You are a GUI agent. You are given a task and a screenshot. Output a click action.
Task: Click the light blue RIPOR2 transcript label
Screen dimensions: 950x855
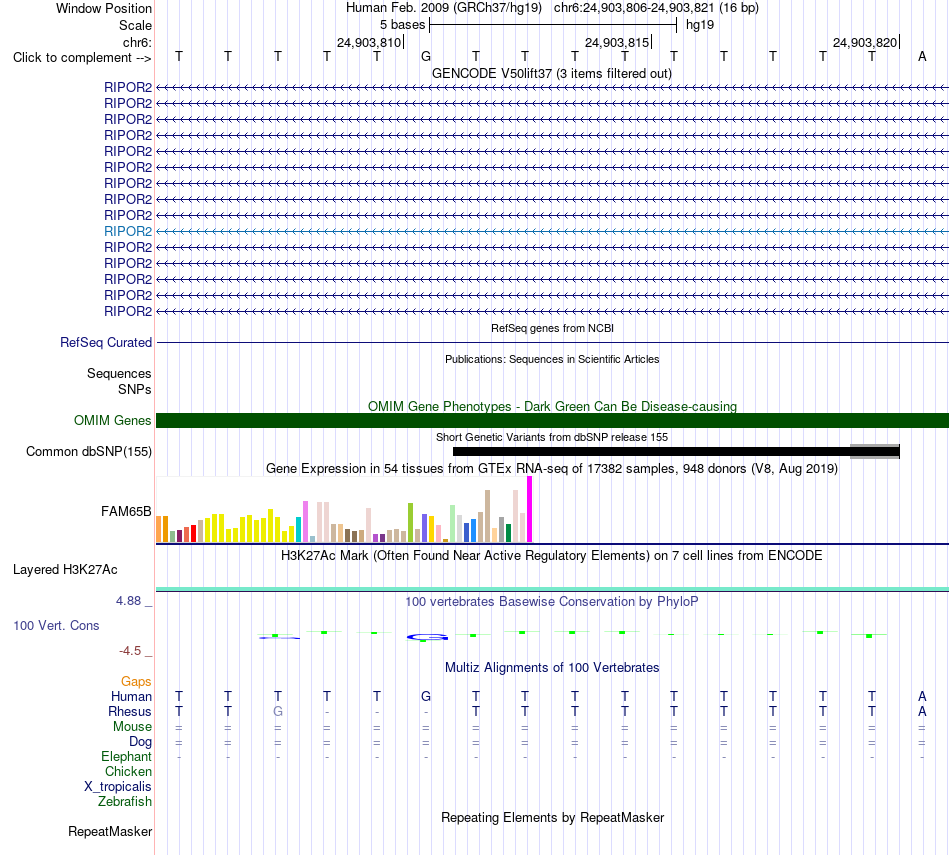click(128, 231)
